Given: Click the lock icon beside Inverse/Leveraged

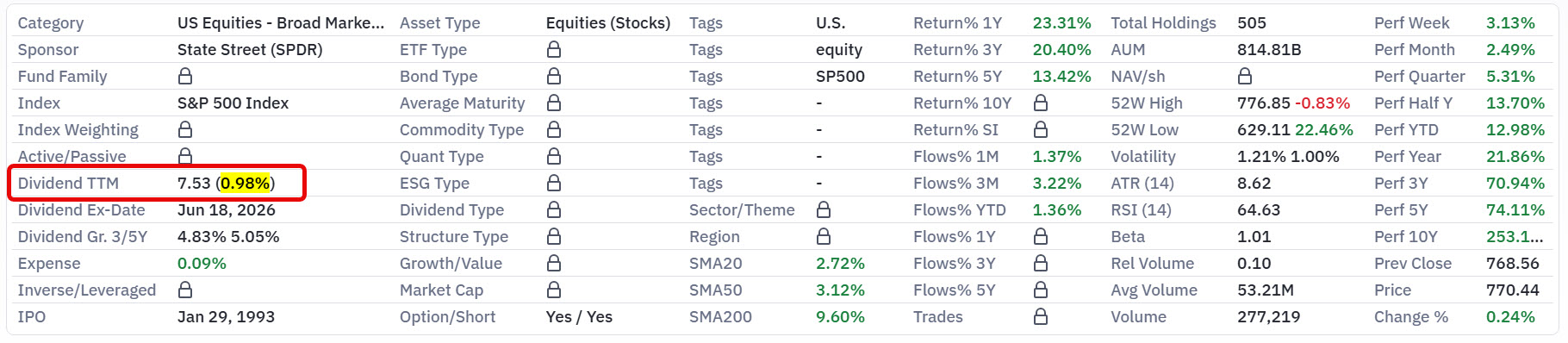Looking at the screenshot, I should click(184, 290).
